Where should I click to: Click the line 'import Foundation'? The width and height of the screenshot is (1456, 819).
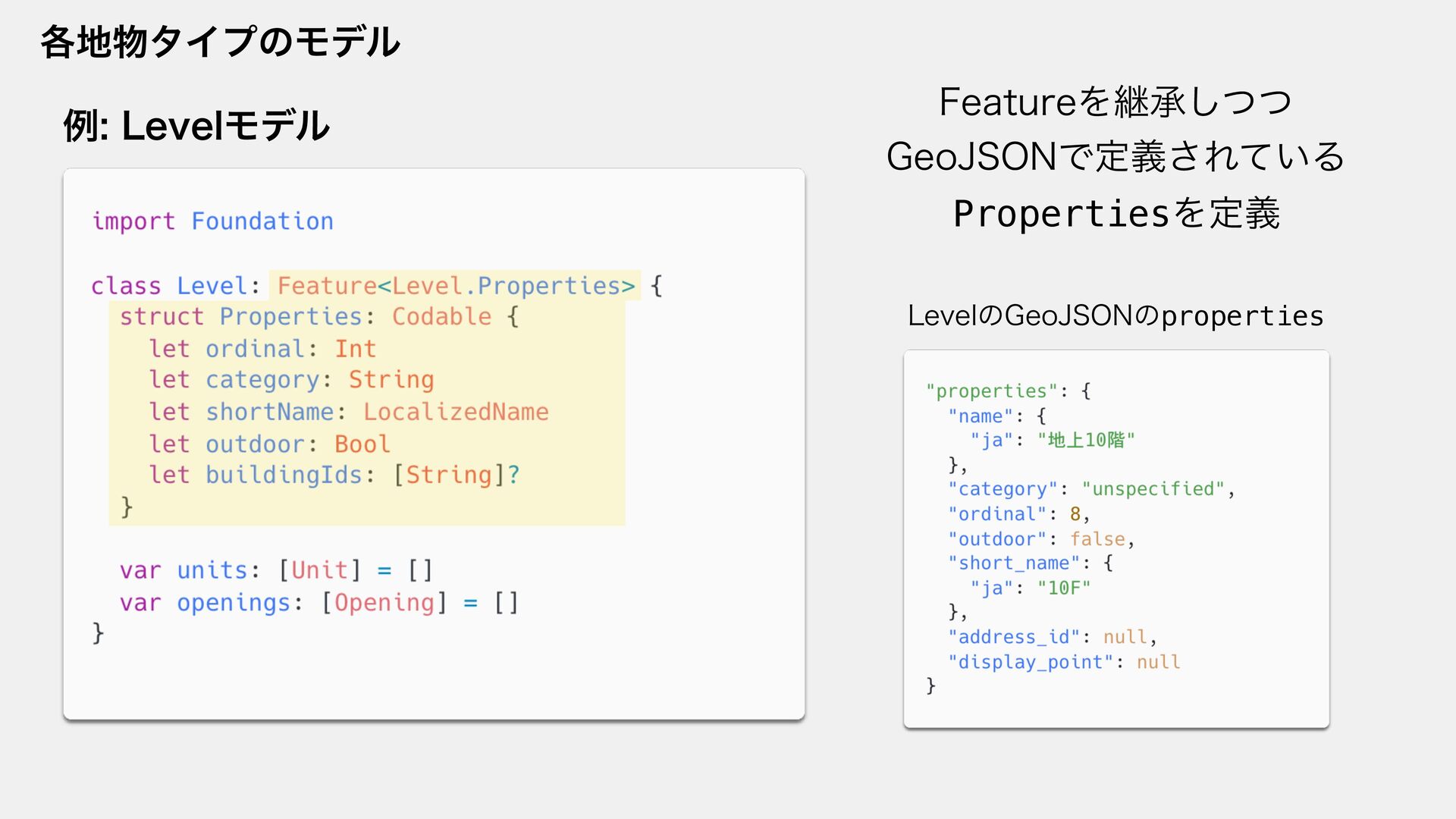[x=212, y=221]
